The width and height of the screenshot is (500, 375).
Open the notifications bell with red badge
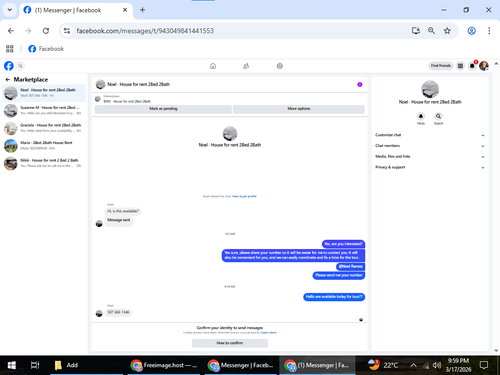pyautogui.click(x=472, y=66)
